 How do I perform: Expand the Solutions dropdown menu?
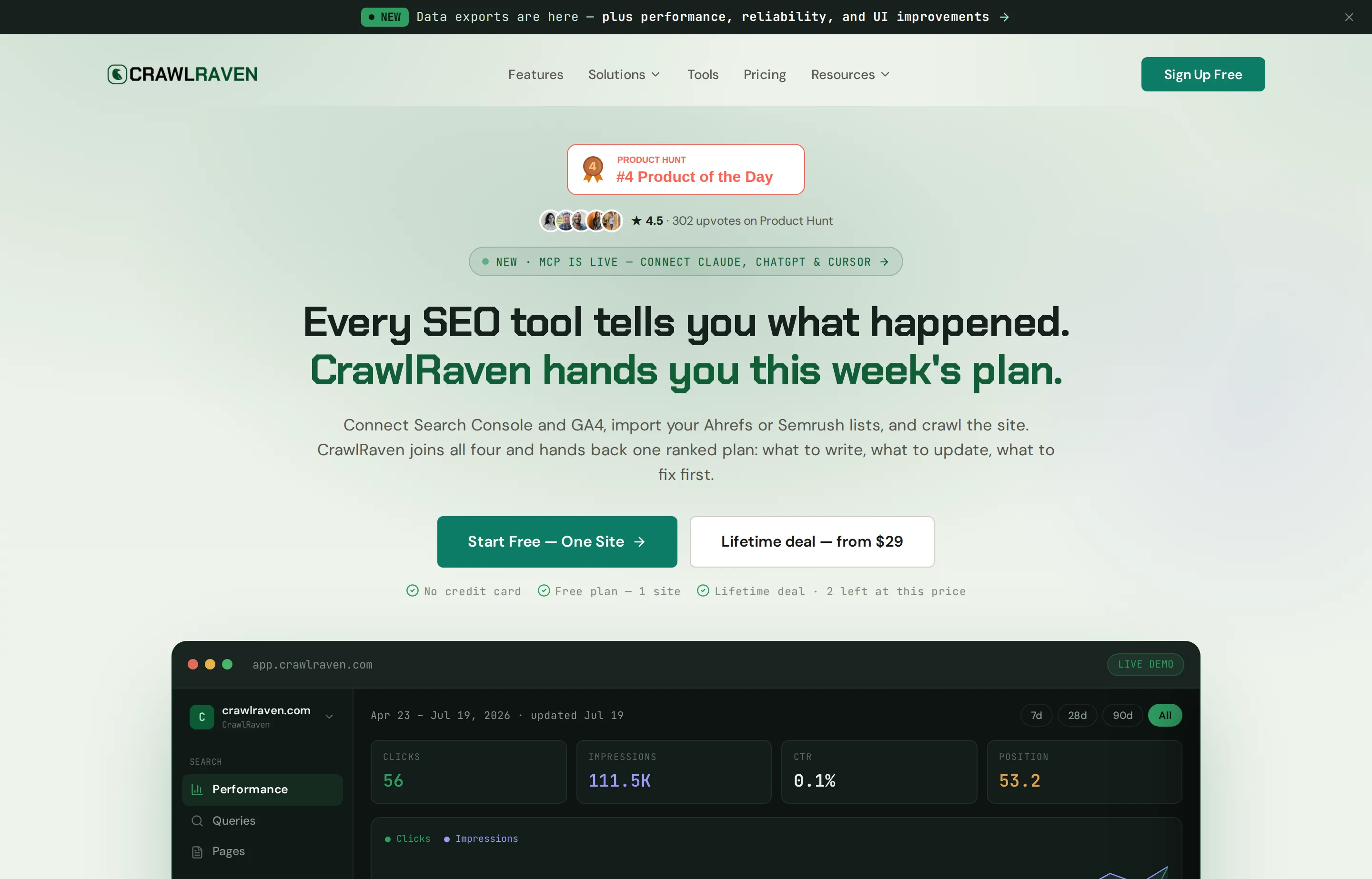624,75
